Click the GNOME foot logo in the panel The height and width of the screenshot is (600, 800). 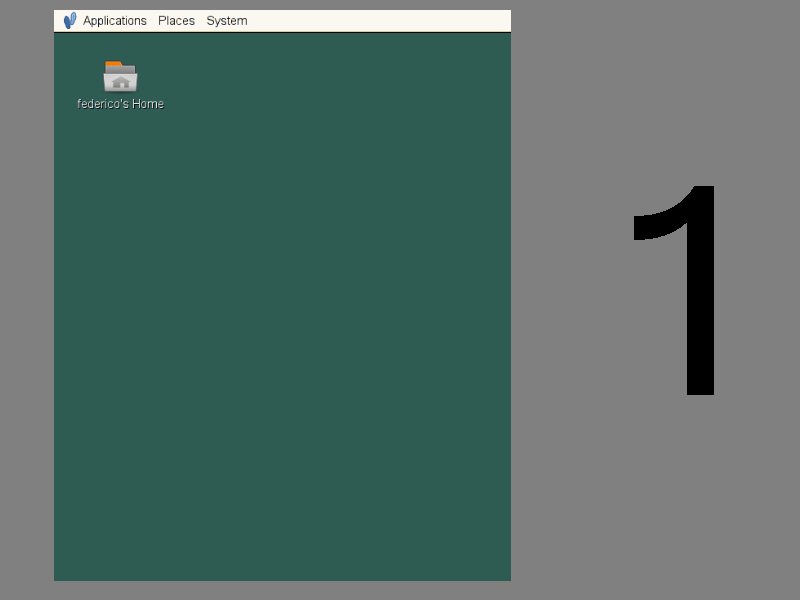pyautogui.click(x=69, y=21)
